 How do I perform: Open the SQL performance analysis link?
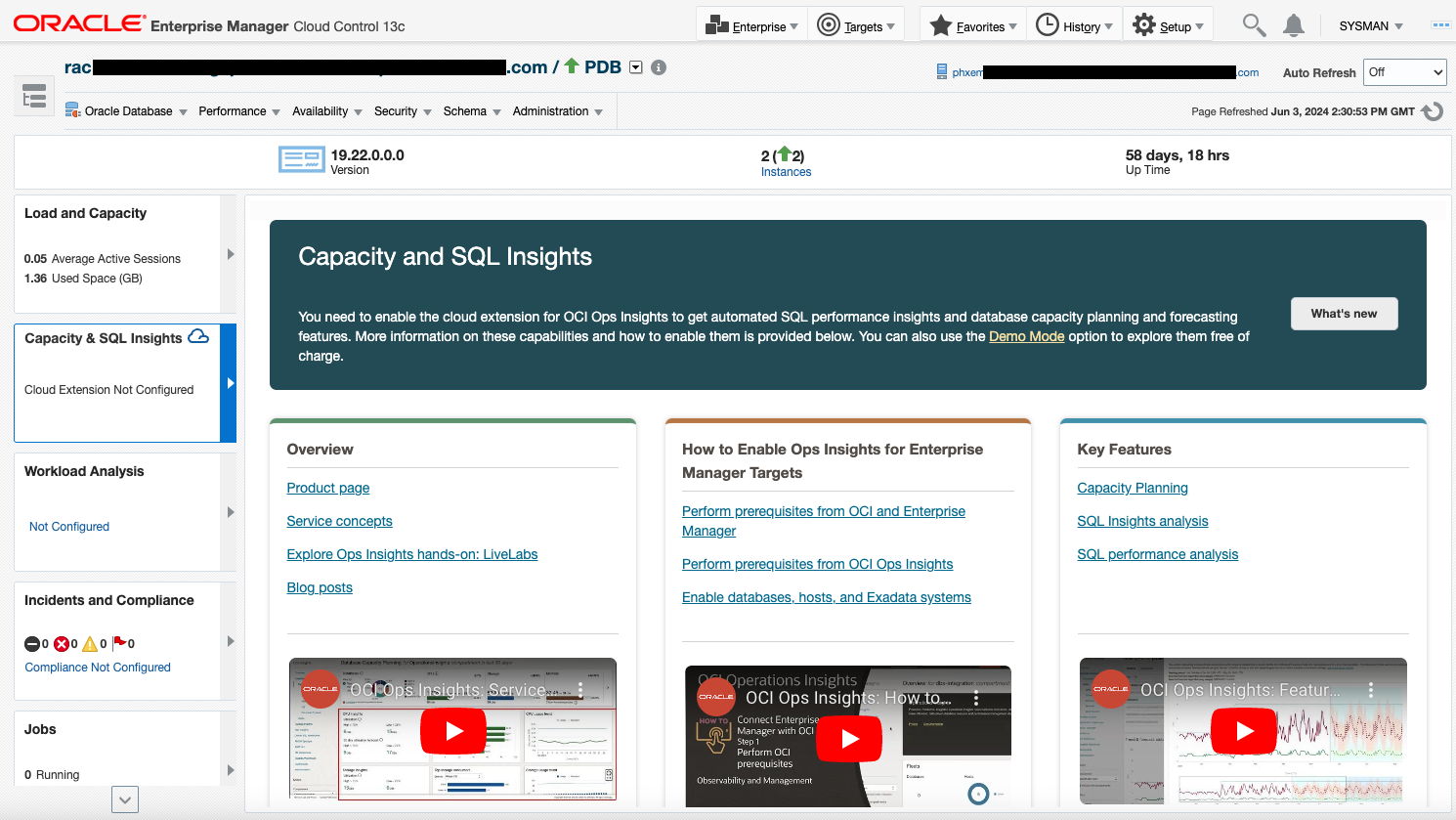[1157, 554]
